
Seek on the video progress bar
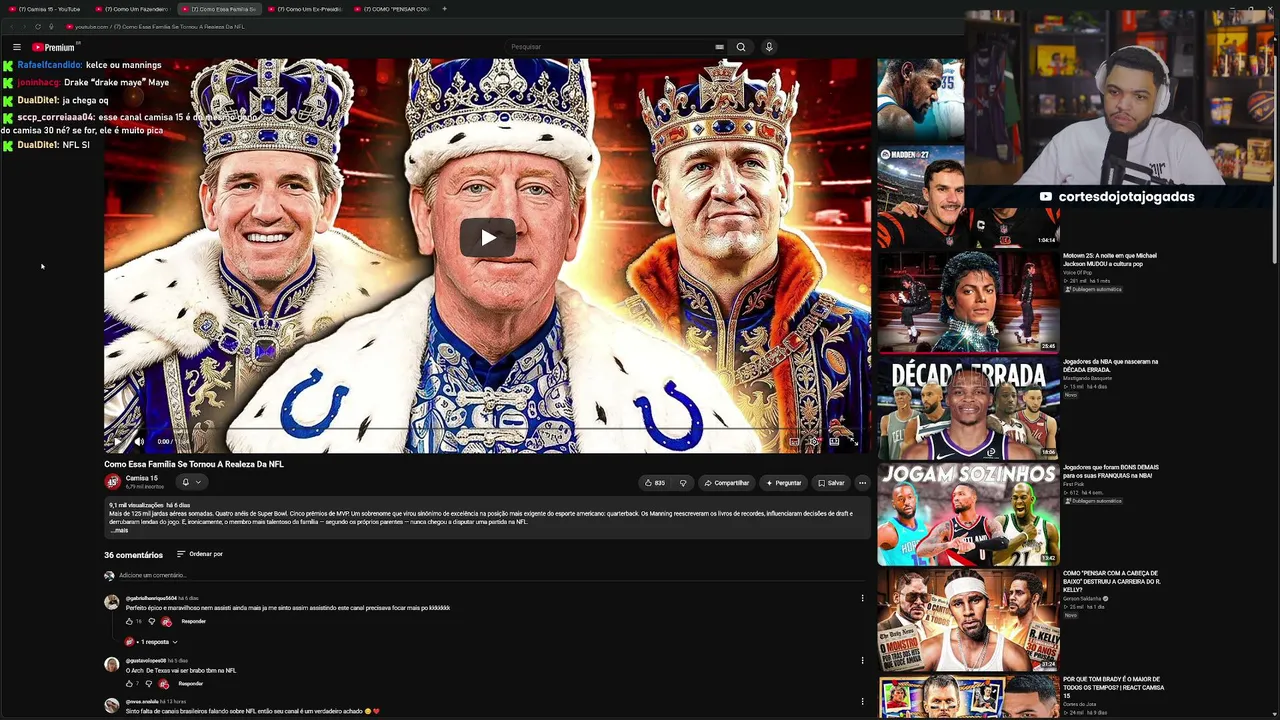488,428
